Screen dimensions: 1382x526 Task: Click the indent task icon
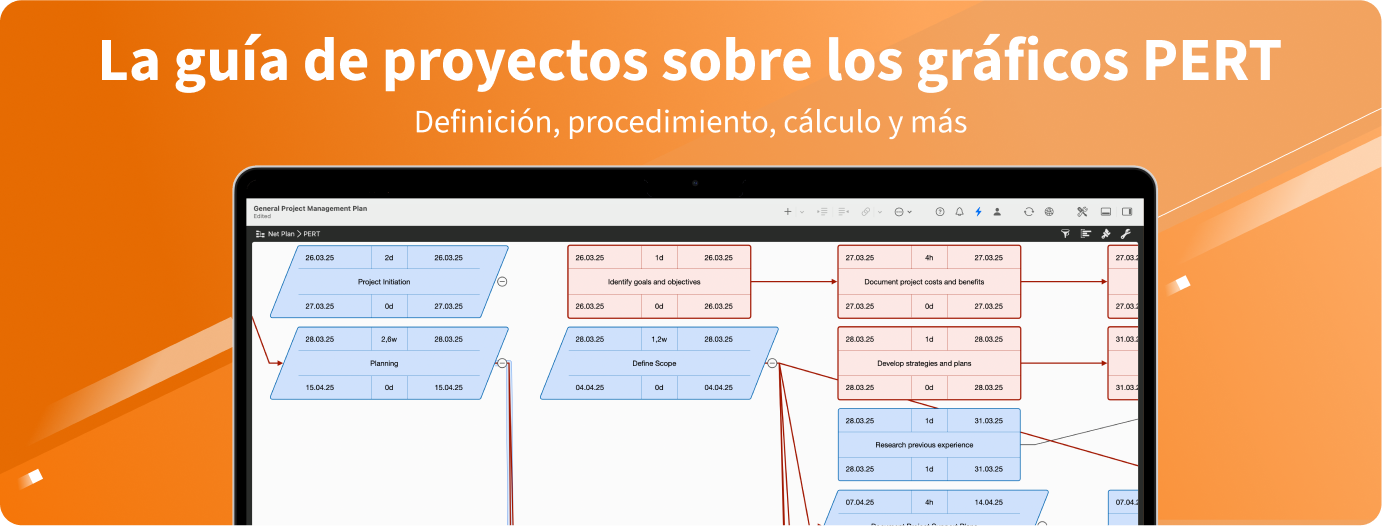[823, 212]
